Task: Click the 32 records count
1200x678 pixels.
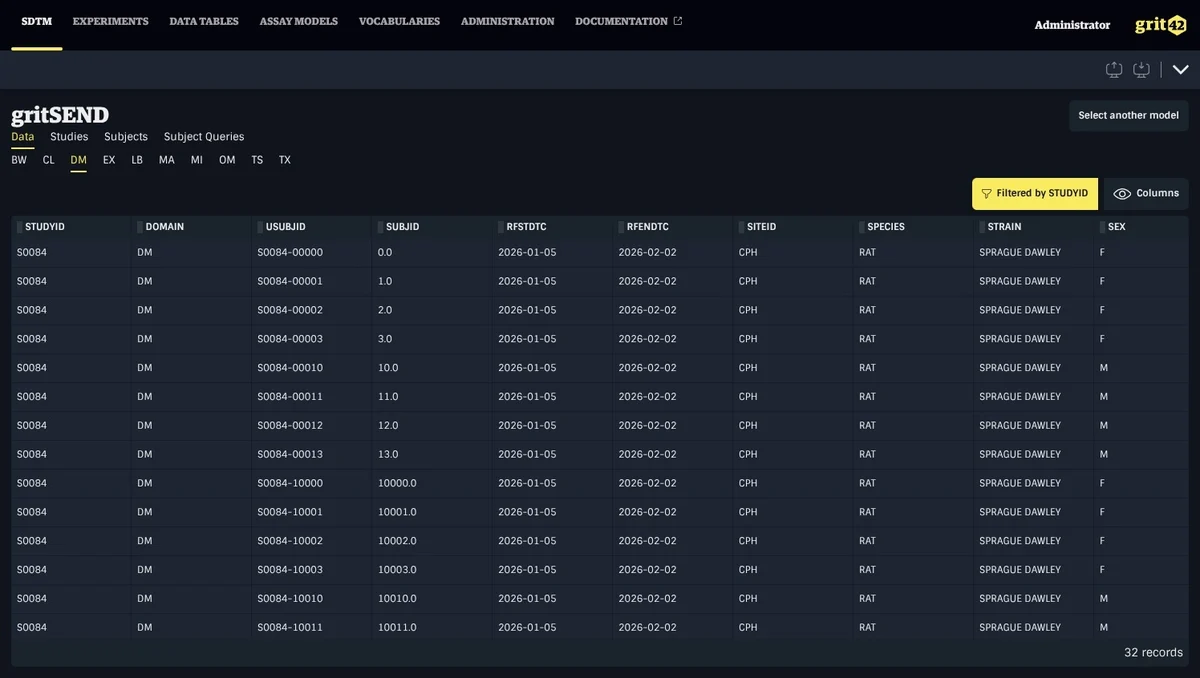Action: [1153, 652]
